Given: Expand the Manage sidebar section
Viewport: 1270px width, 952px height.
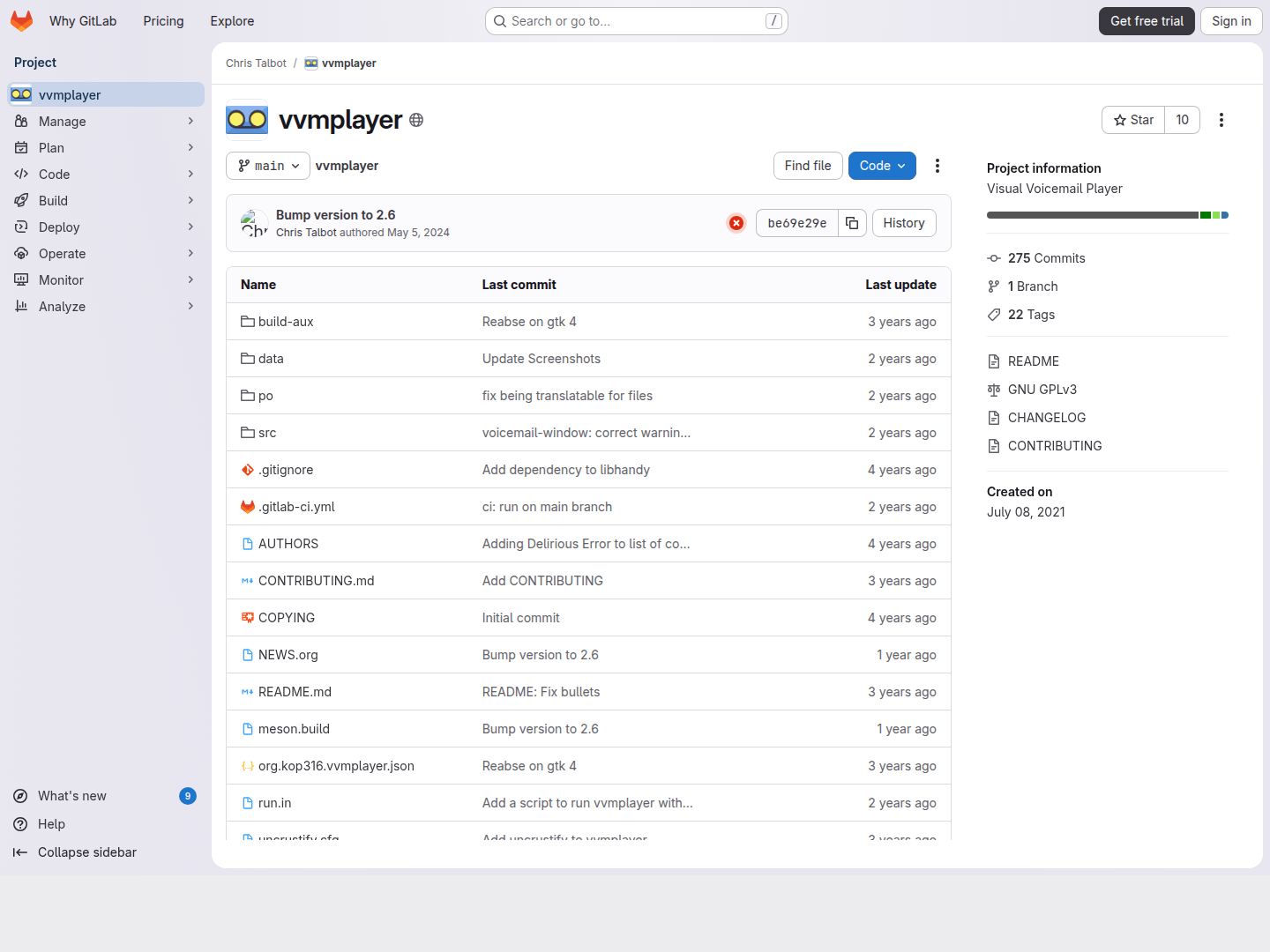Looking at the screenshot, I should click(106, 122).
